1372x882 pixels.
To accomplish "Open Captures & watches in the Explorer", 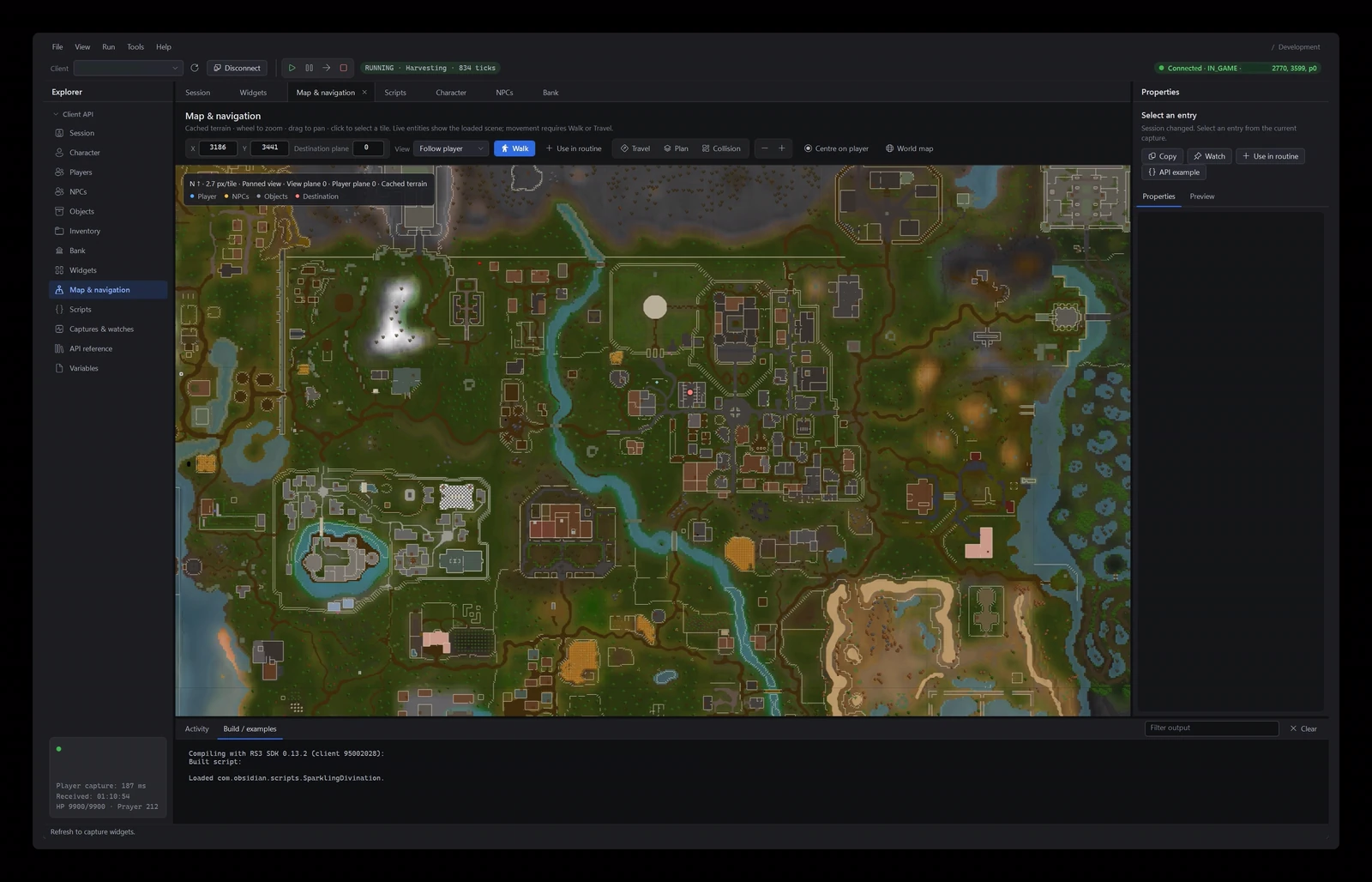I will pyautogui.click(x=108, y=329).
